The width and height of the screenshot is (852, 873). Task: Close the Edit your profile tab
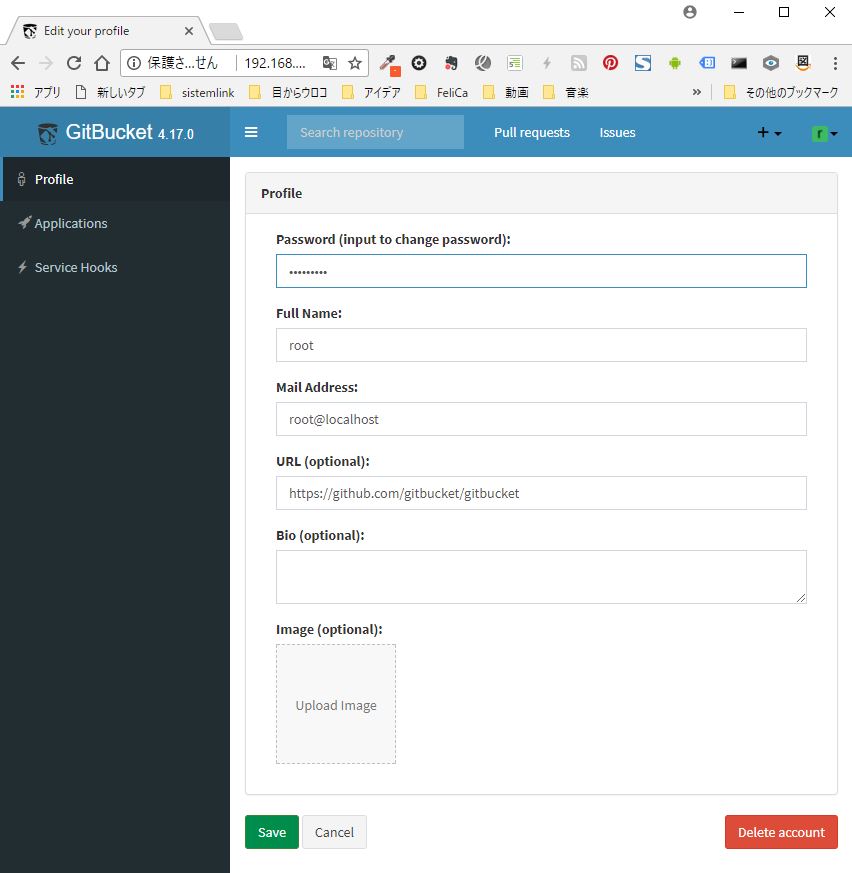pos(189,31)
